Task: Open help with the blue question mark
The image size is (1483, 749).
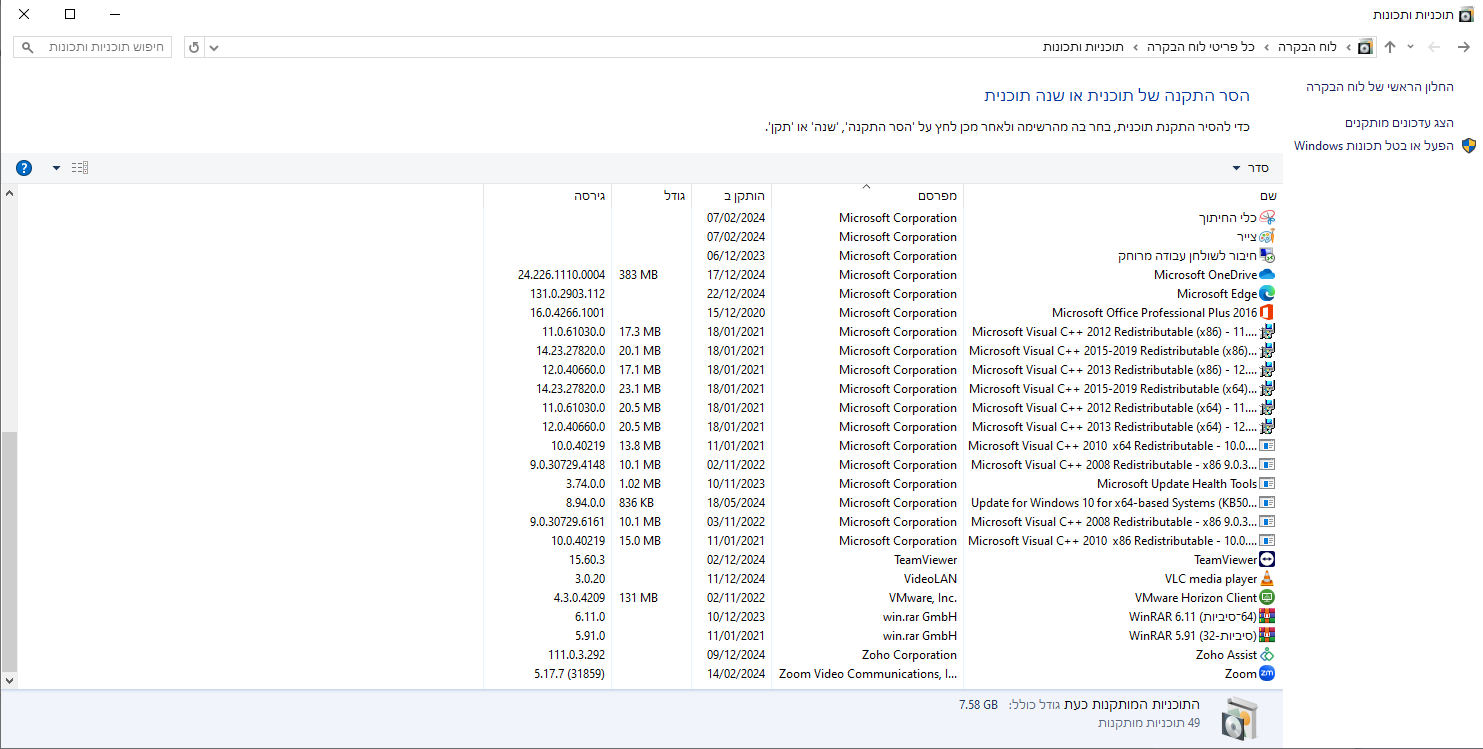Action: click(x=24, y=168)
